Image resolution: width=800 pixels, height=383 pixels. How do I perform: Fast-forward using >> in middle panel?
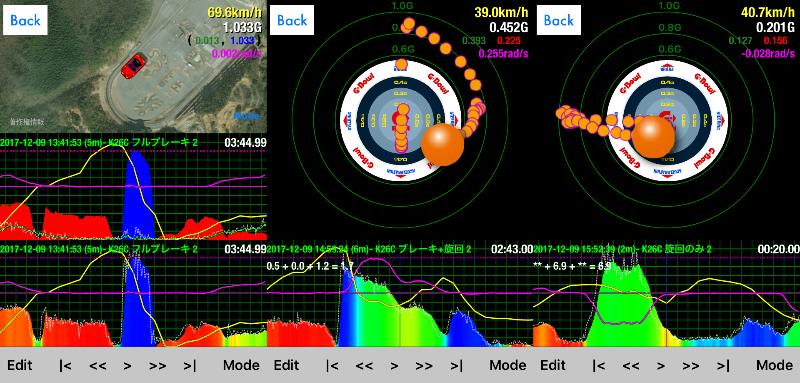click(425, 365)
